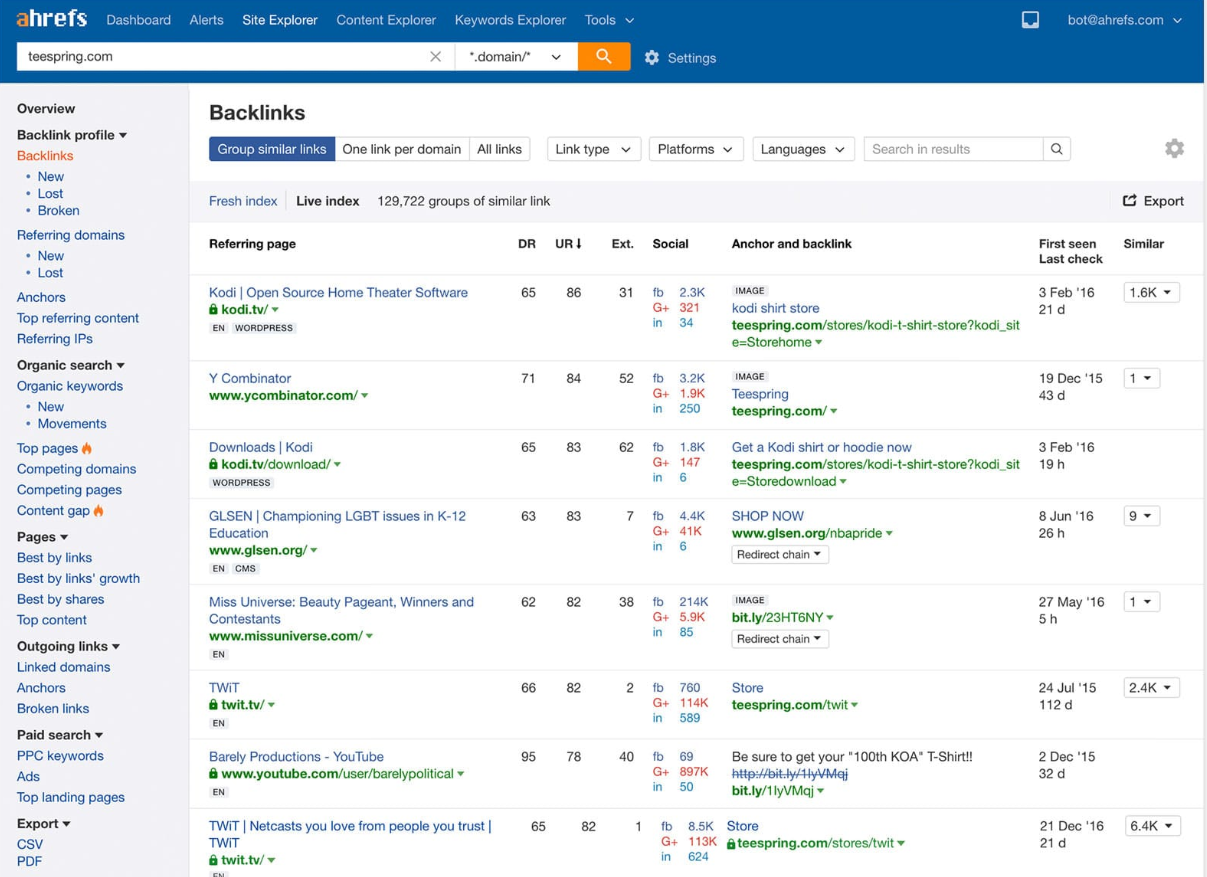Click the Export icon above the table
1207x877 pixels.
1130,201
